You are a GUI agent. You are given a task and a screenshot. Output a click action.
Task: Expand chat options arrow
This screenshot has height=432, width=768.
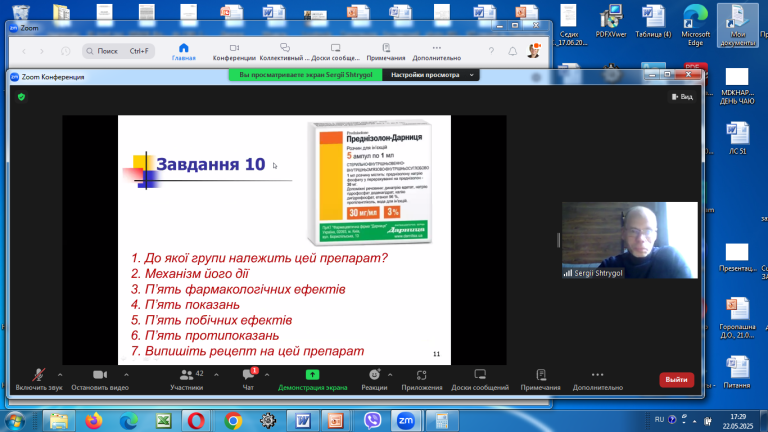pyautogui.click(x=267, y=375)
